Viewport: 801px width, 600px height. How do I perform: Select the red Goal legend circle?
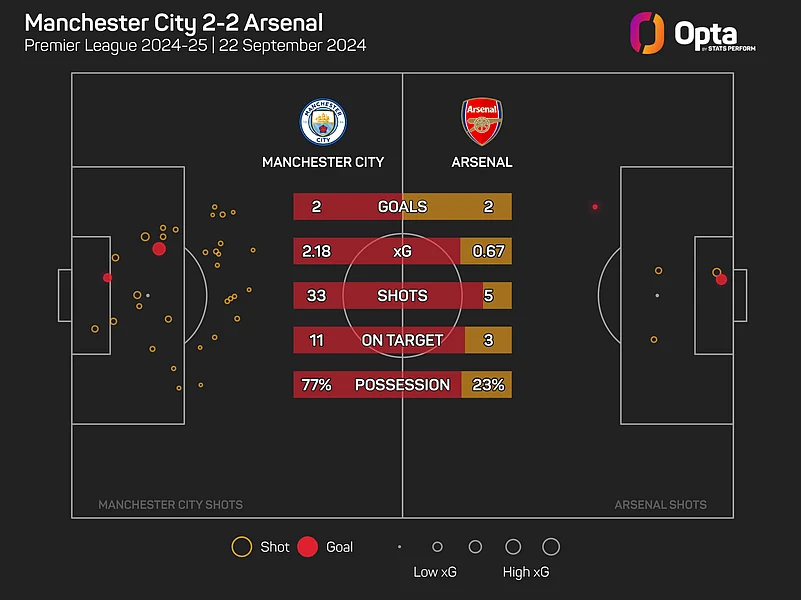tap(307, 547)
